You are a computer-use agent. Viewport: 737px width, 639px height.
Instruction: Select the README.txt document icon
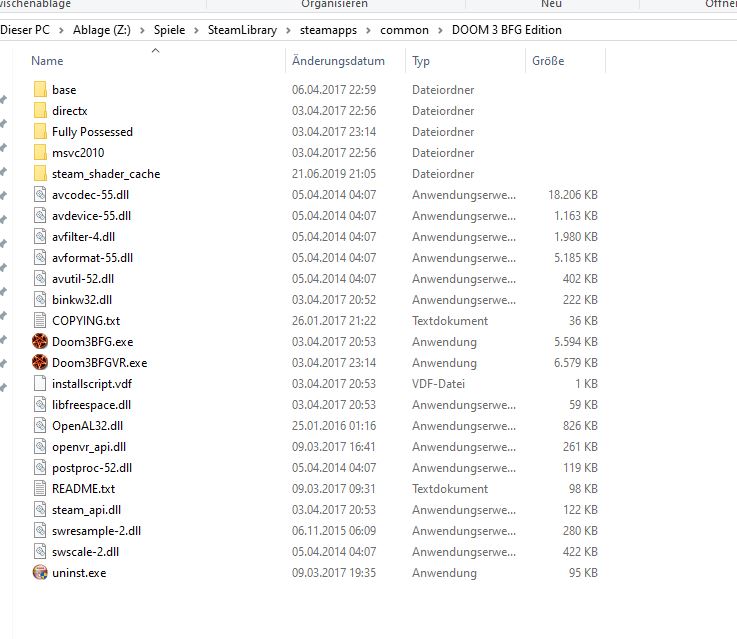40,489
